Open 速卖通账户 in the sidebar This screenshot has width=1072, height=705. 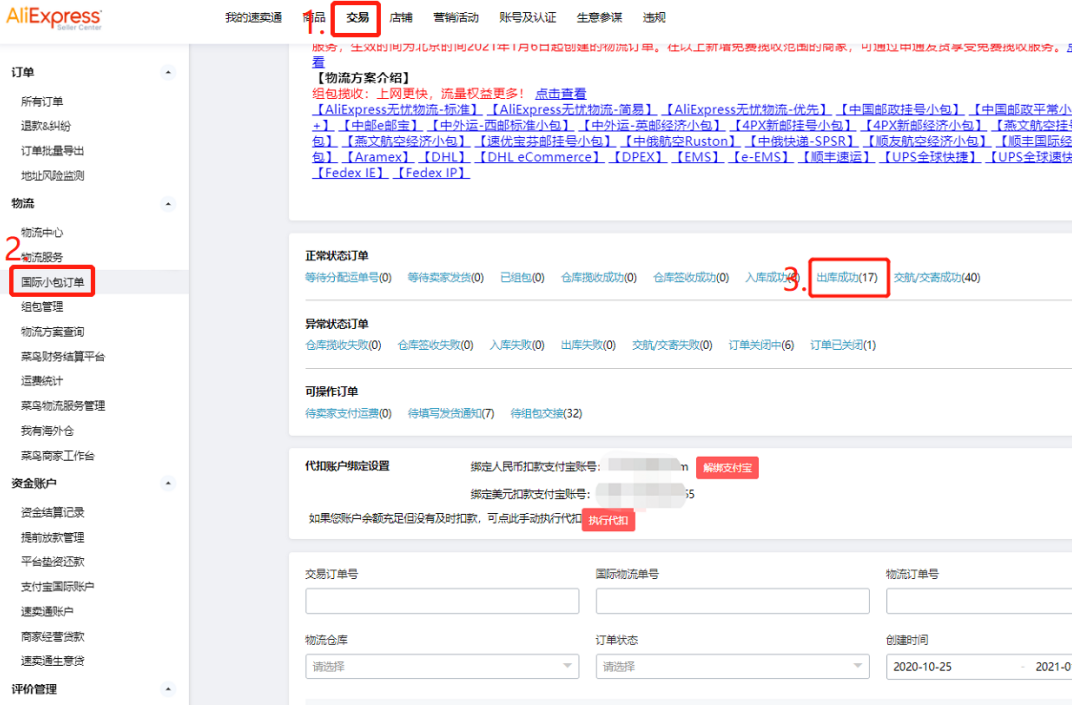[x=47, y=611]
